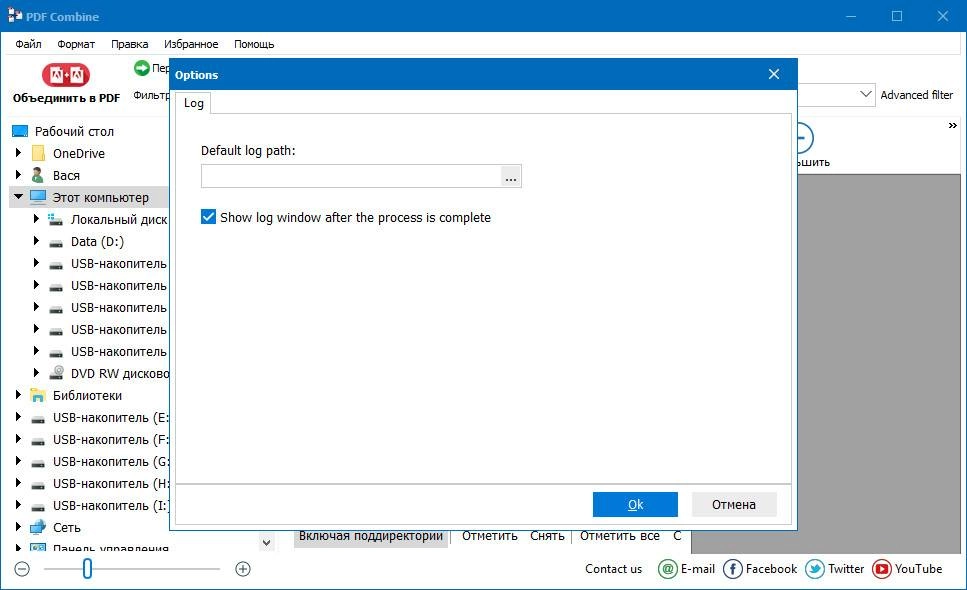Click the zoom slider thumb
This screenshot has height=590, width=967.
click(88, 568)
